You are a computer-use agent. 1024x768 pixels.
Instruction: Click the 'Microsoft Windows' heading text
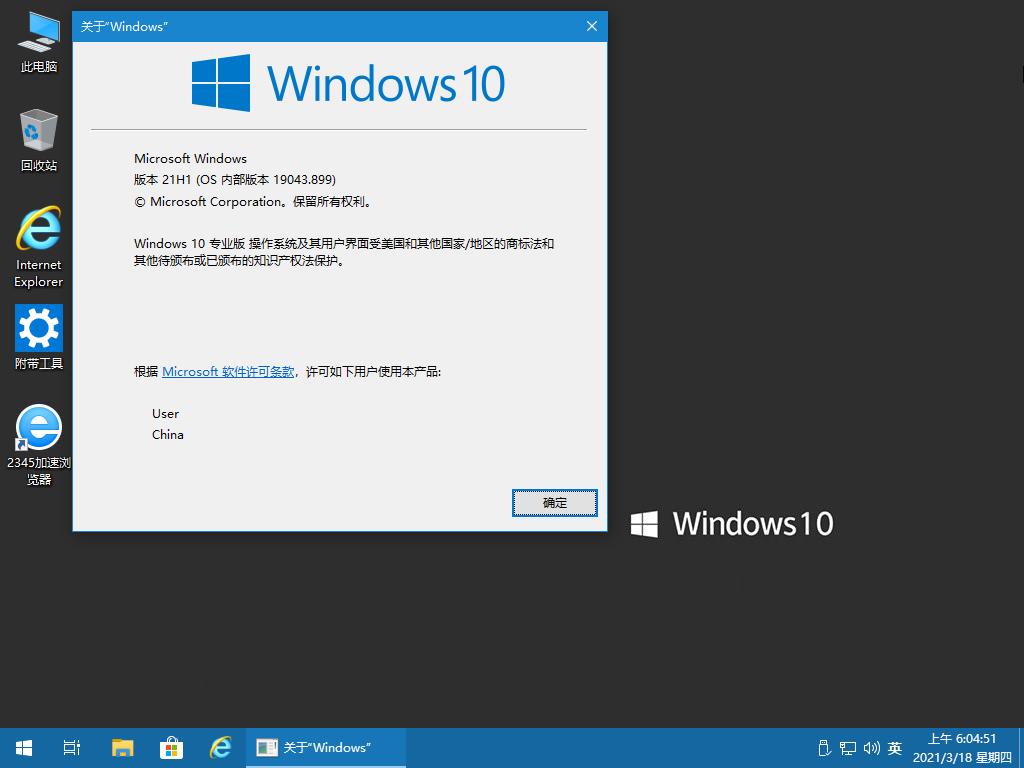[190, 159]
